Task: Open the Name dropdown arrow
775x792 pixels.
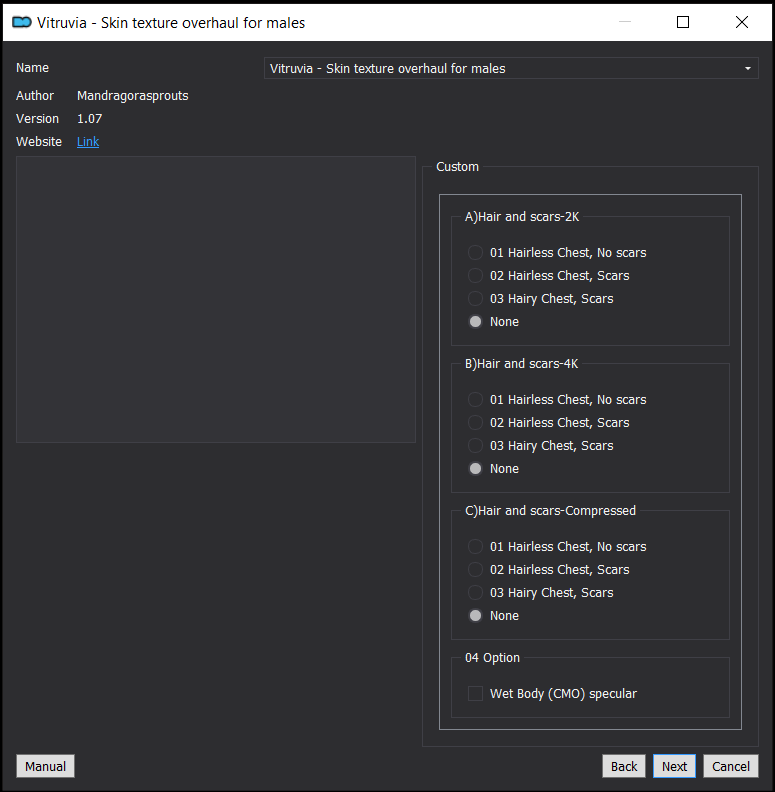Action: point(747,68)
